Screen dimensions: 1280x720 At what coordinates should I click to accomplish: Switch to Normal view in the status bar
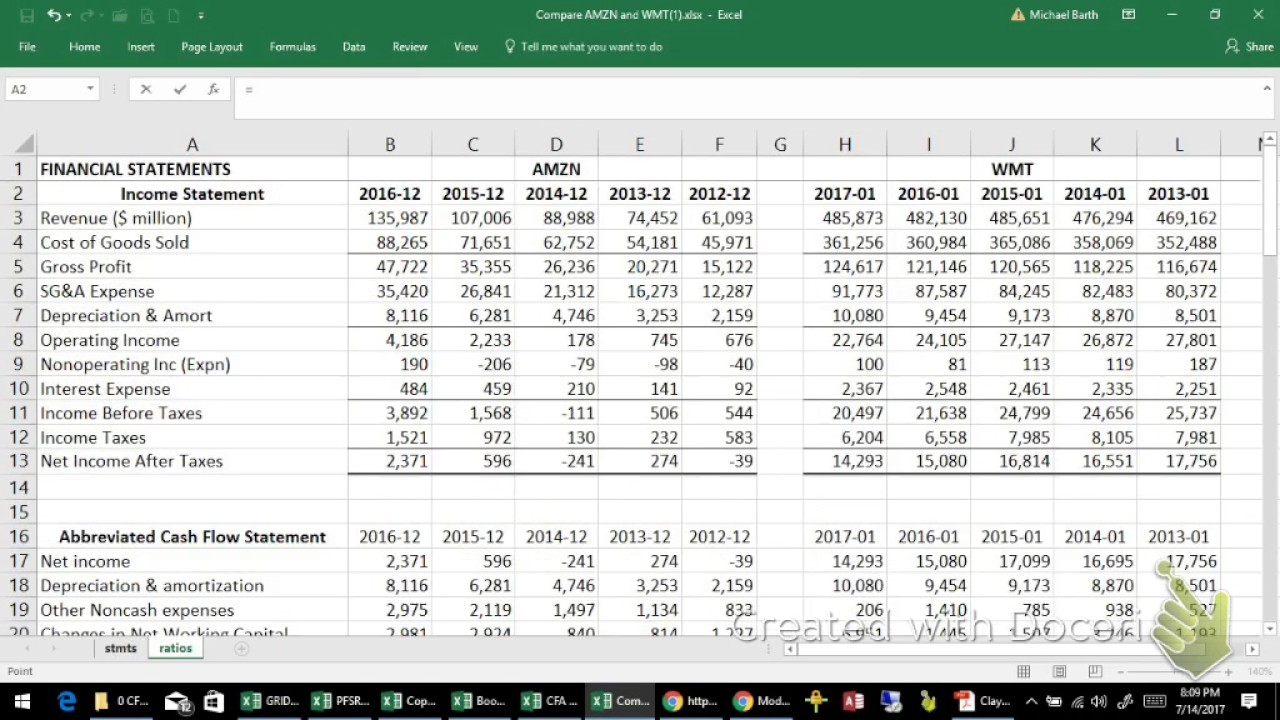pos(1024,671)
